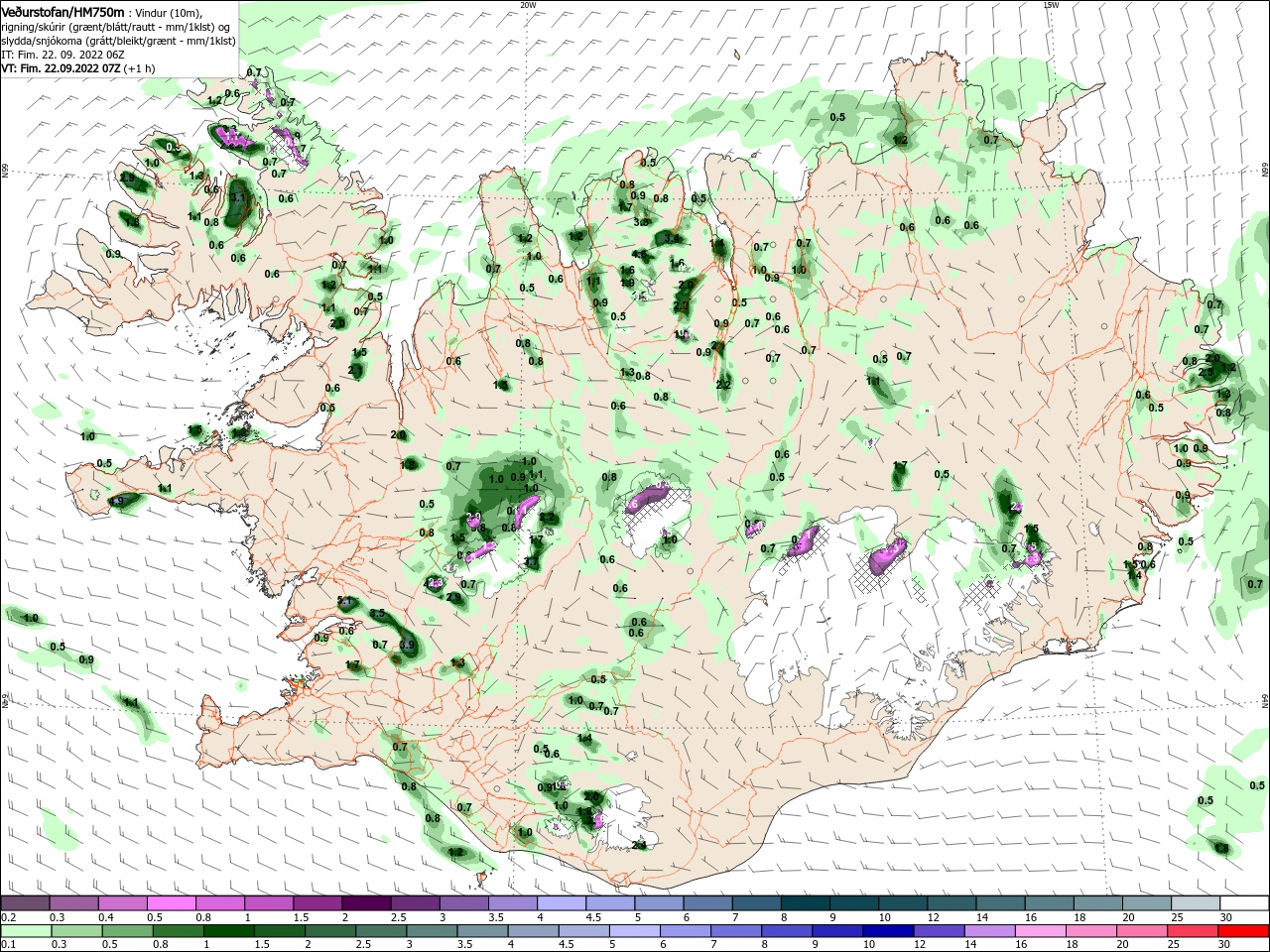Image resolution: width=1270 pixels, height=952 pixels.
Task: Select the rain legend swatch starting at 25
Action: [1196, 931]
